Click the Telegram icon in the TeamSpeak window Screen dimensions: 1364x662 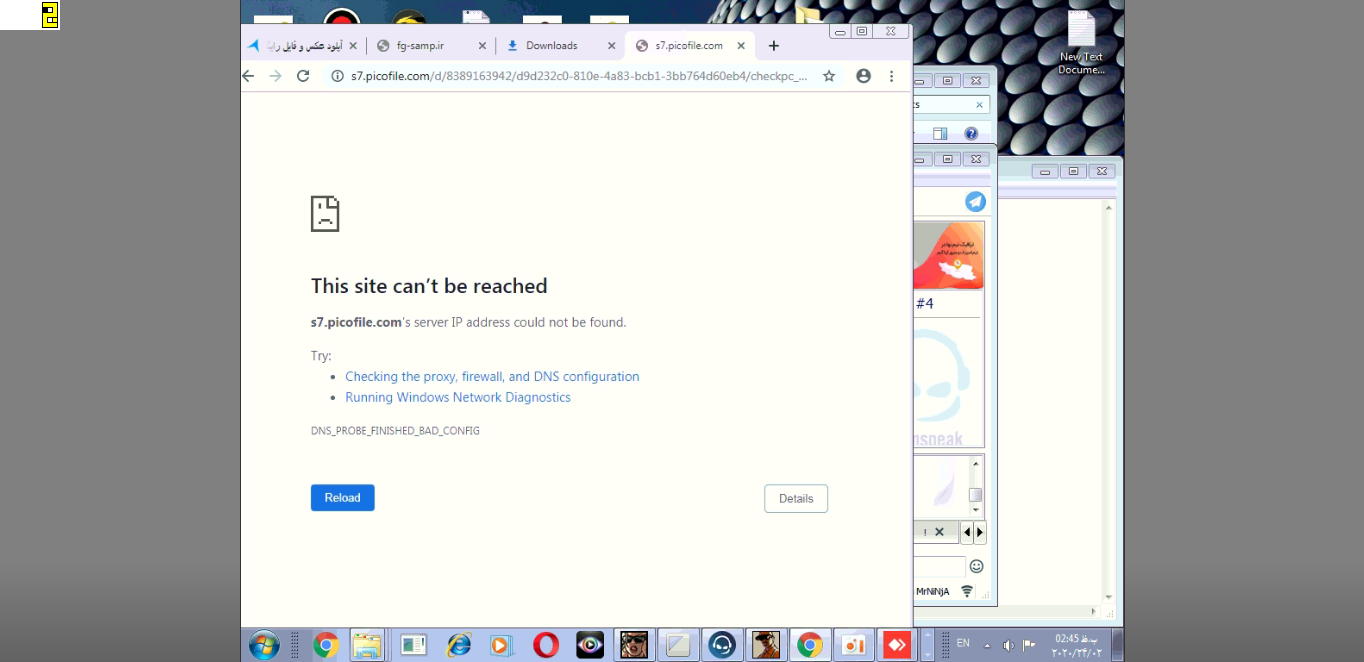975,201
